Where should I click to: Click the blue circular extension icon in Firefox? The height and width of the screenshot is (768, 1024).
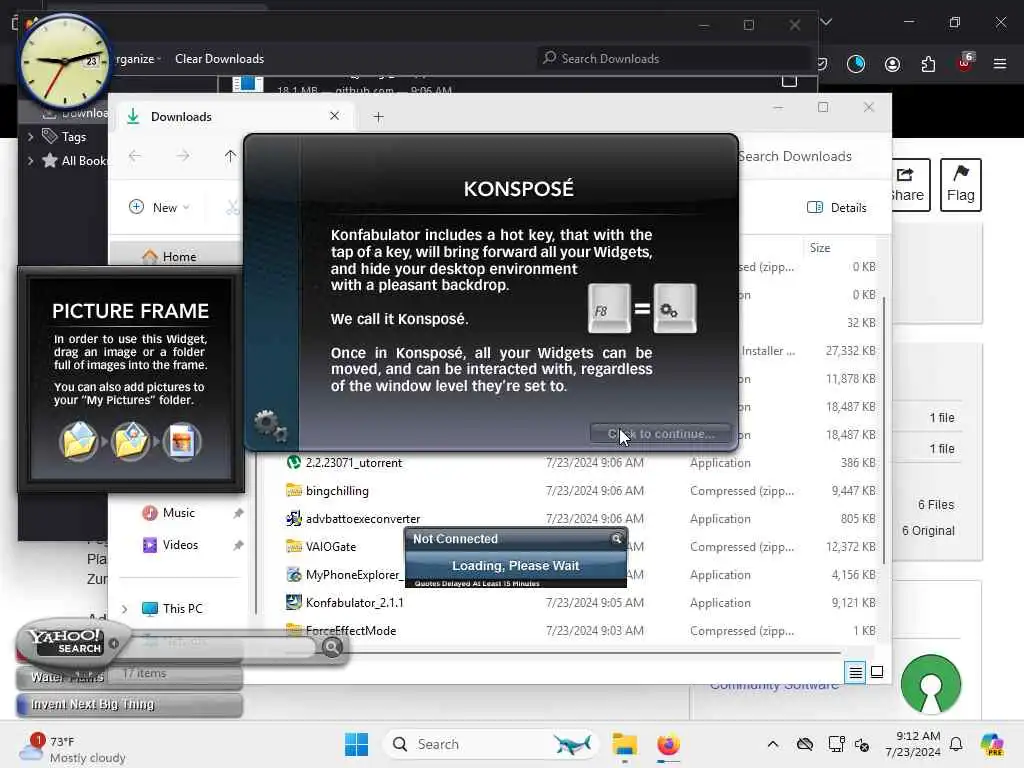click(x=856, y=64)
